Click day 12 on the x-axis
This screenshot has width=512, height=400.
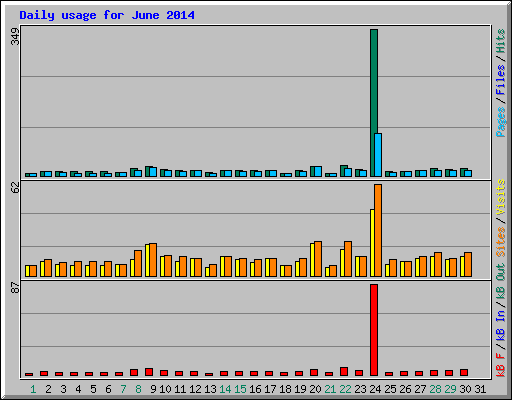(195, 389)
